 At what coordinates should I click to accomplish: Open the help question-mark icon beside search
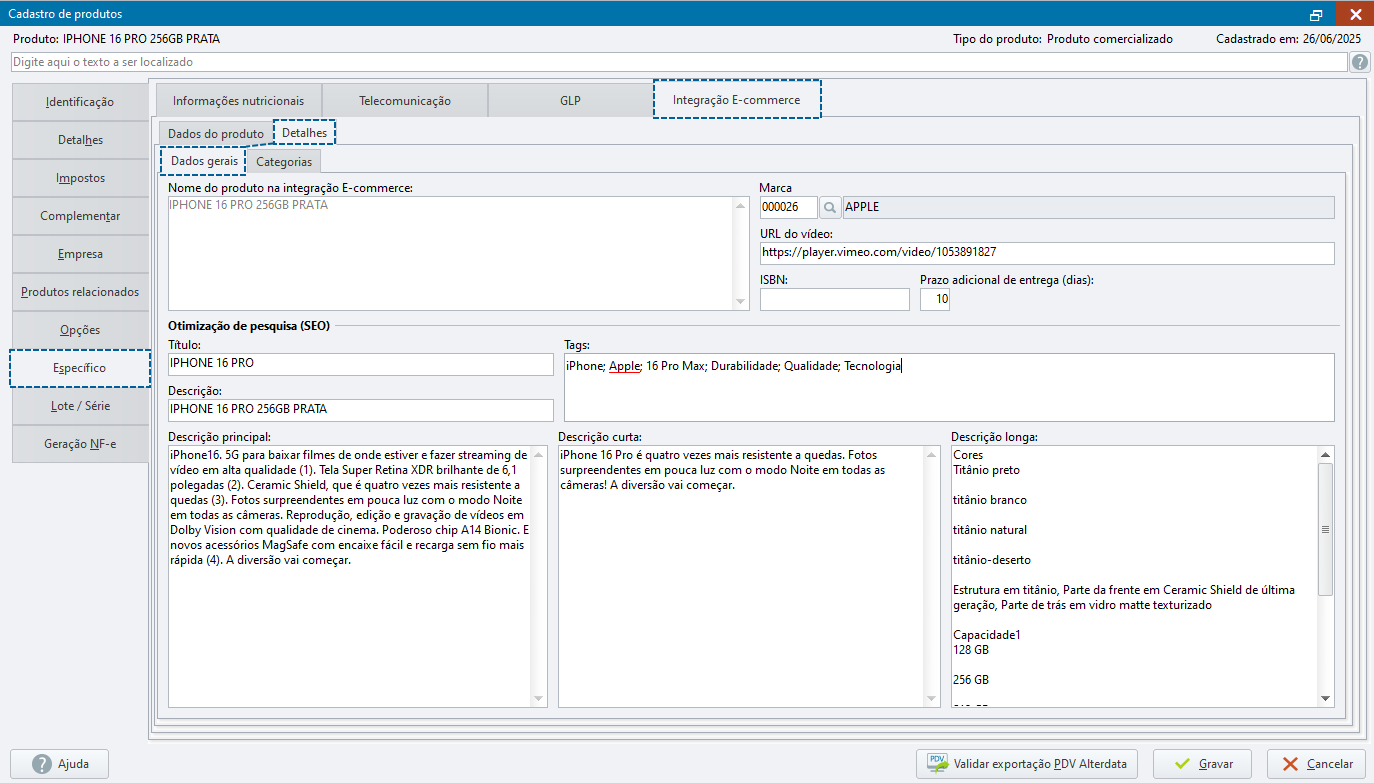(1360, 62)
